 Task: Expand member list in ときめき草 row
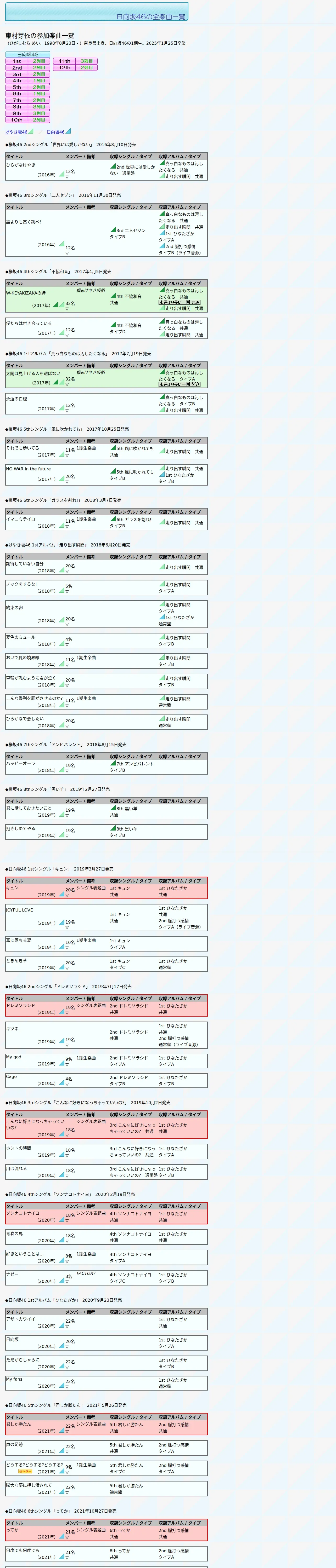pyautogui.click(x=67, y=969)
